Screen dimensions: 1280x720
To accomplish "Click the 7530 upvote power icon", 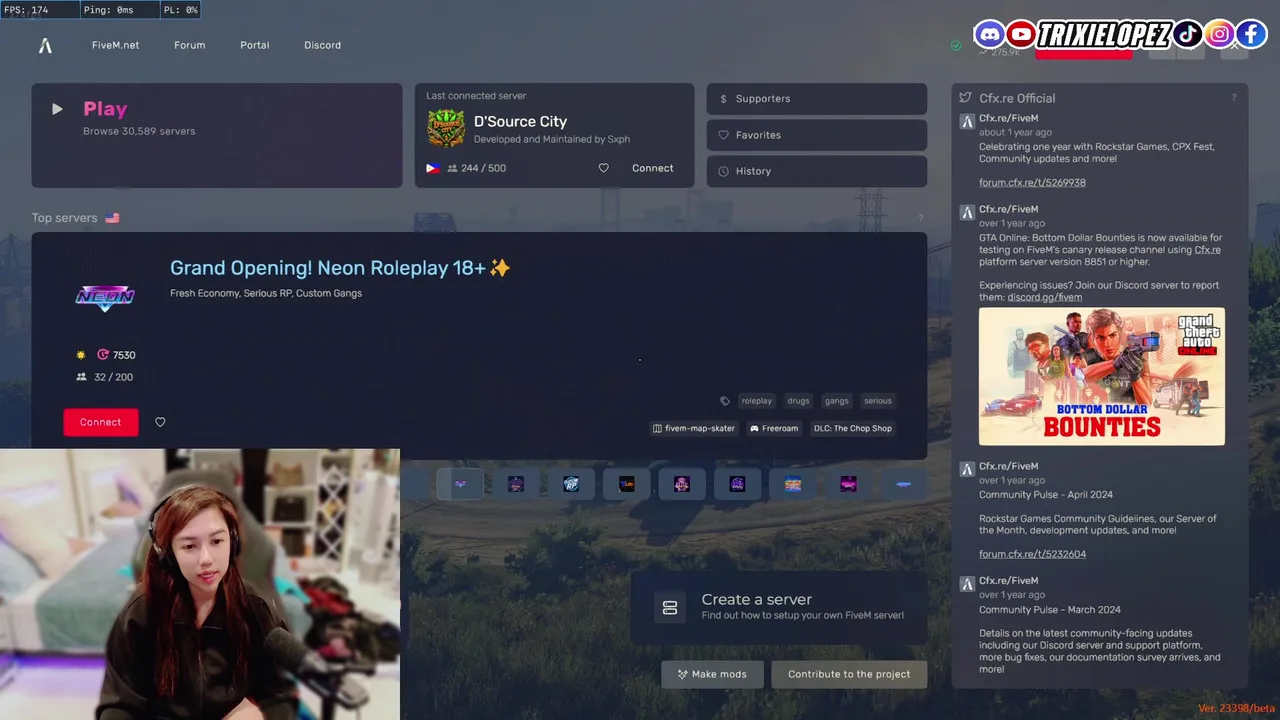I will coord(103,355).
